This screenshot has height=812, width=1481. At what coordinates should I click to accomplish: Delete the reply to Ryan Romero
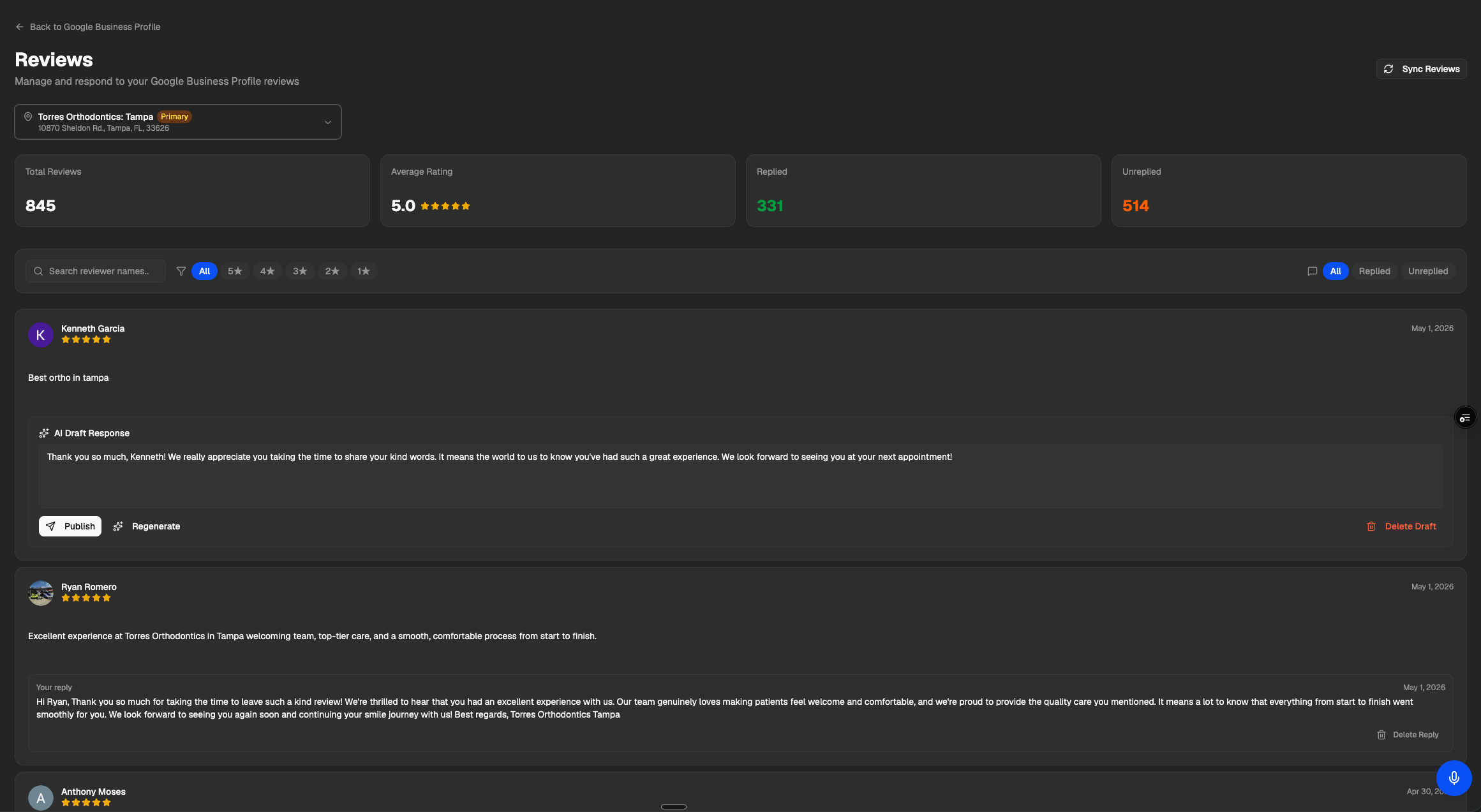[1408, 735]
